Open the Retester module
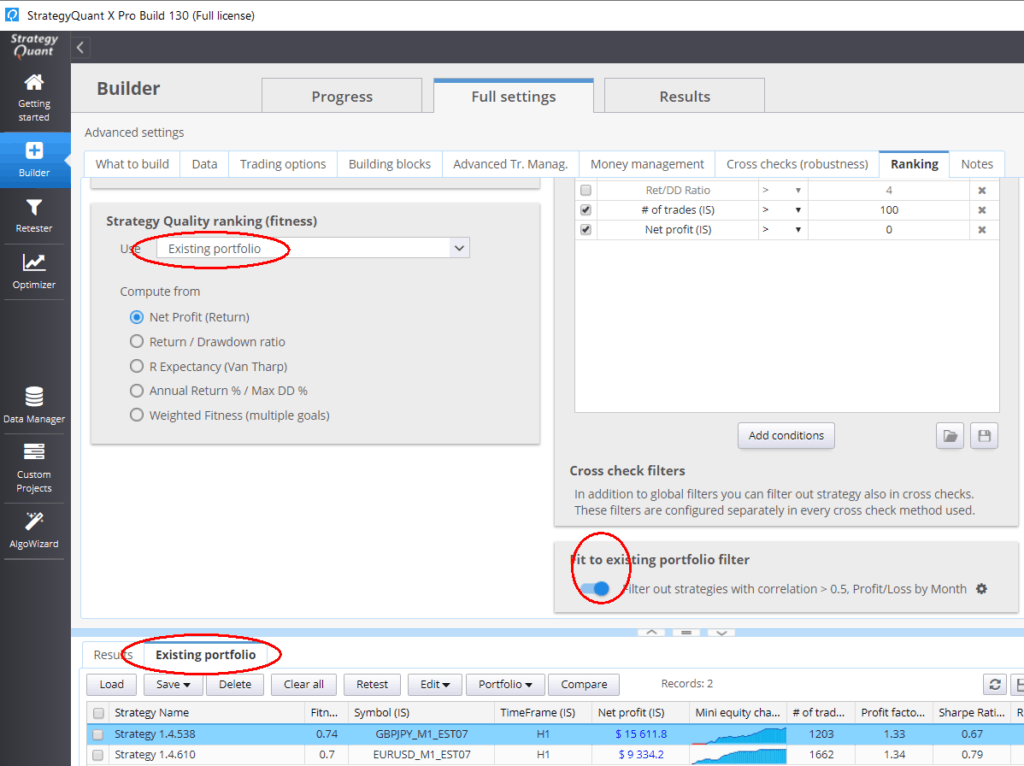The height and width of the screenshot is (766, 1024). [34, 215]
